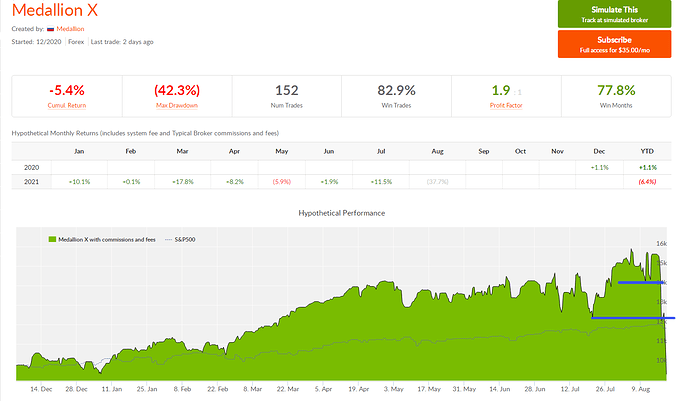Viewport: 690px width, 401px height.
Task: Click the Hypothetical Performance chart title
Action: pos(341,213)
